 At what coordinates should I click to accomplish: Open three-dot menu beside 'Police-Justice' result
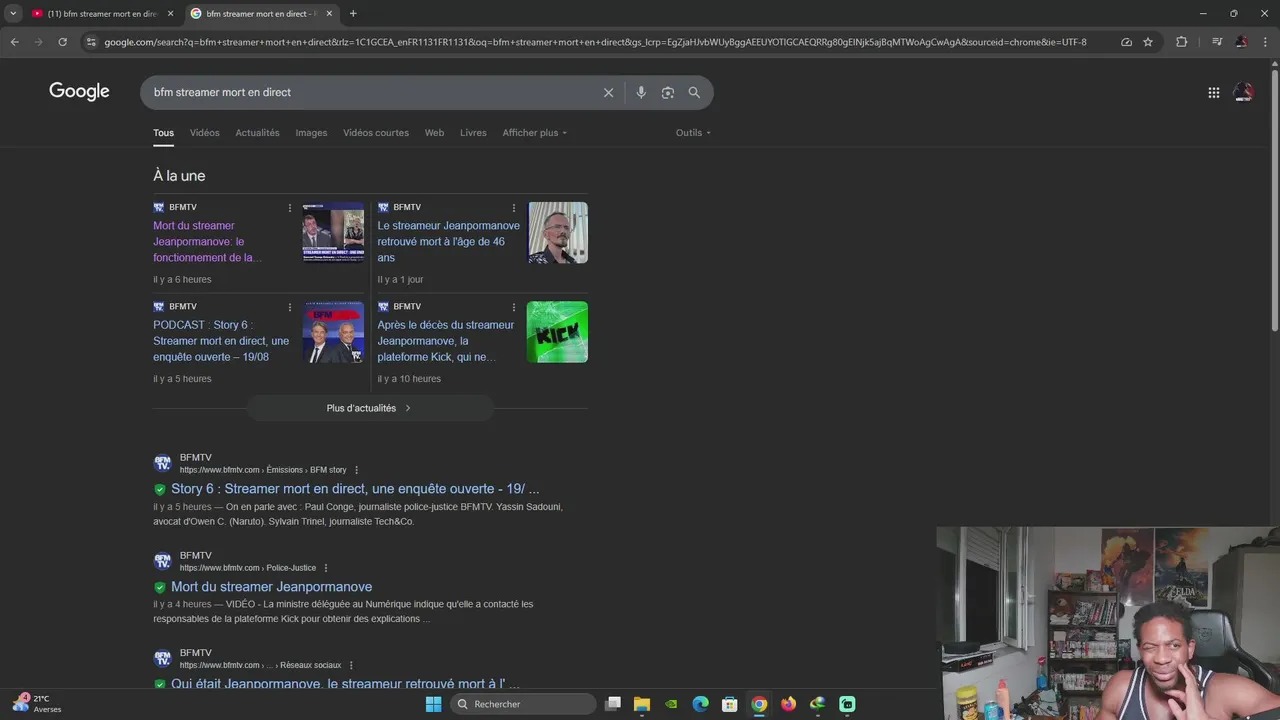(x=325, y=568)
